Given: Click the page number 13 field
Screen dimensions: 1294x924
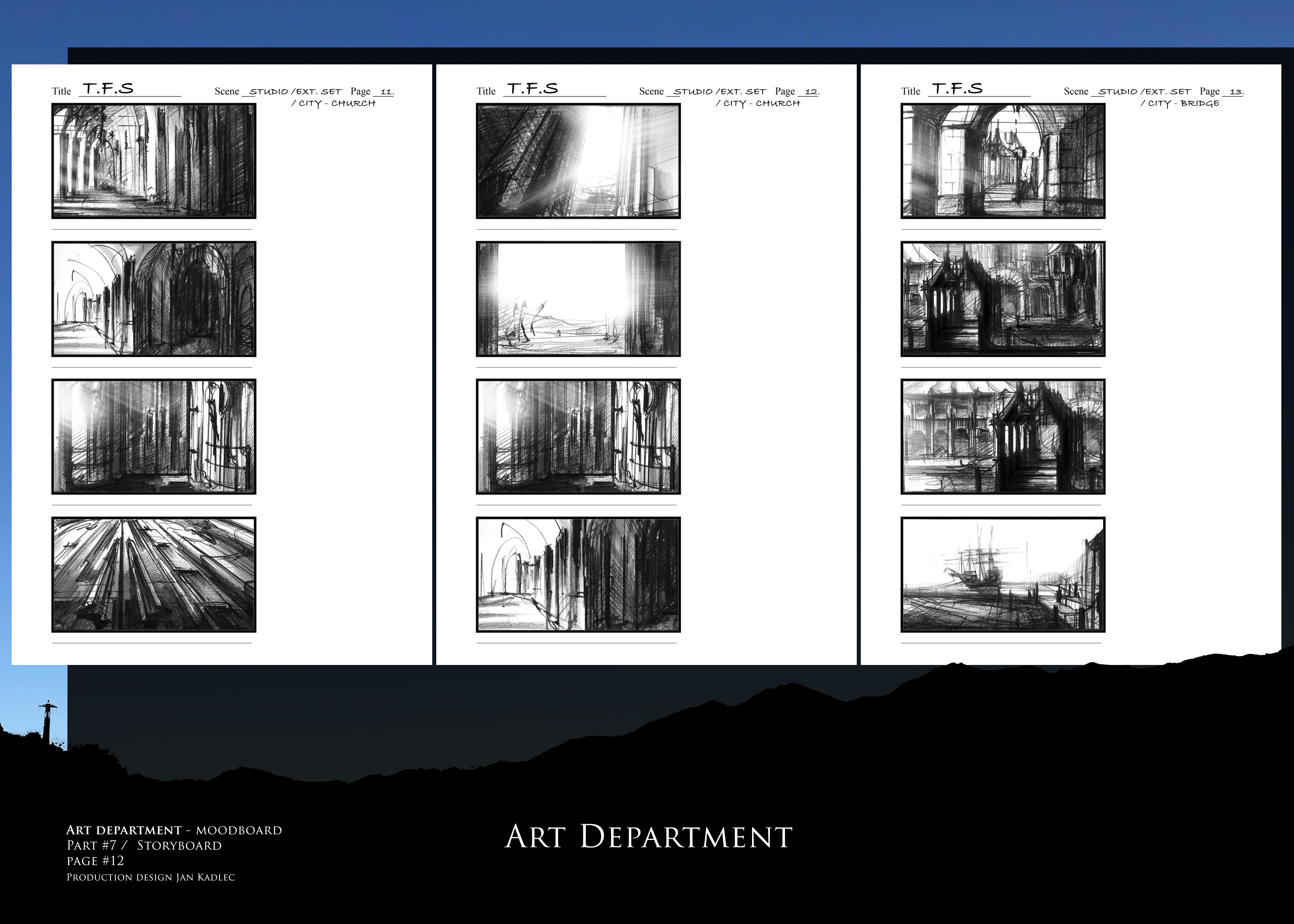Looking at the screenshot, I should click(x=1235, y=91).
